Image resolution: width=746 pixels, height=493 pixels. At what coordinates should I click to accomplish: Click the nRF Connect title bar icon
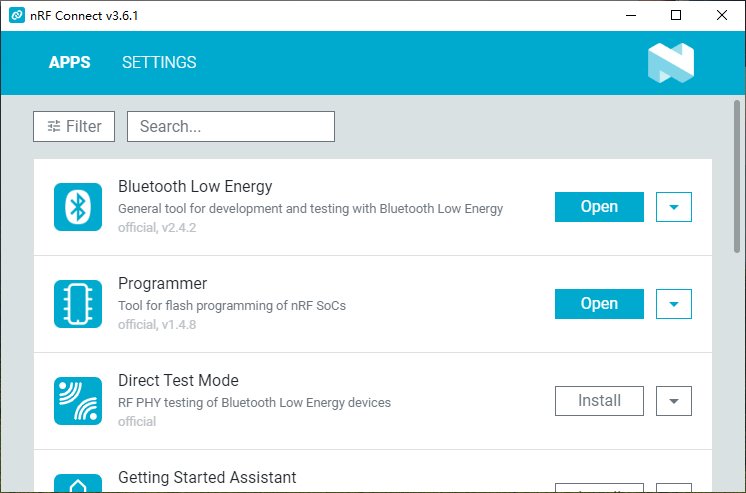pos(17,15)
